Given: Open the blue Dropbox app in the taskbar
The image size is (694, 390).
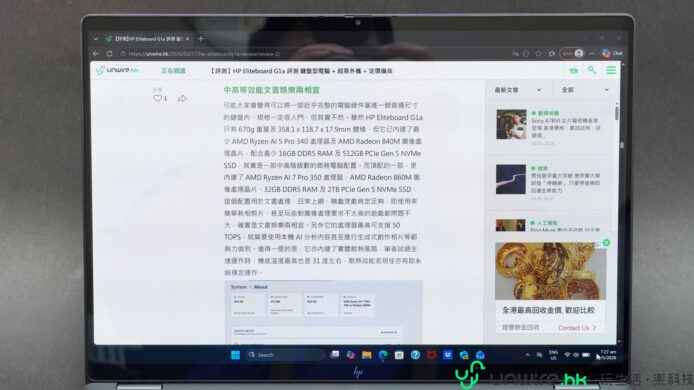Looking at the screenshot, I should [447, 355].
